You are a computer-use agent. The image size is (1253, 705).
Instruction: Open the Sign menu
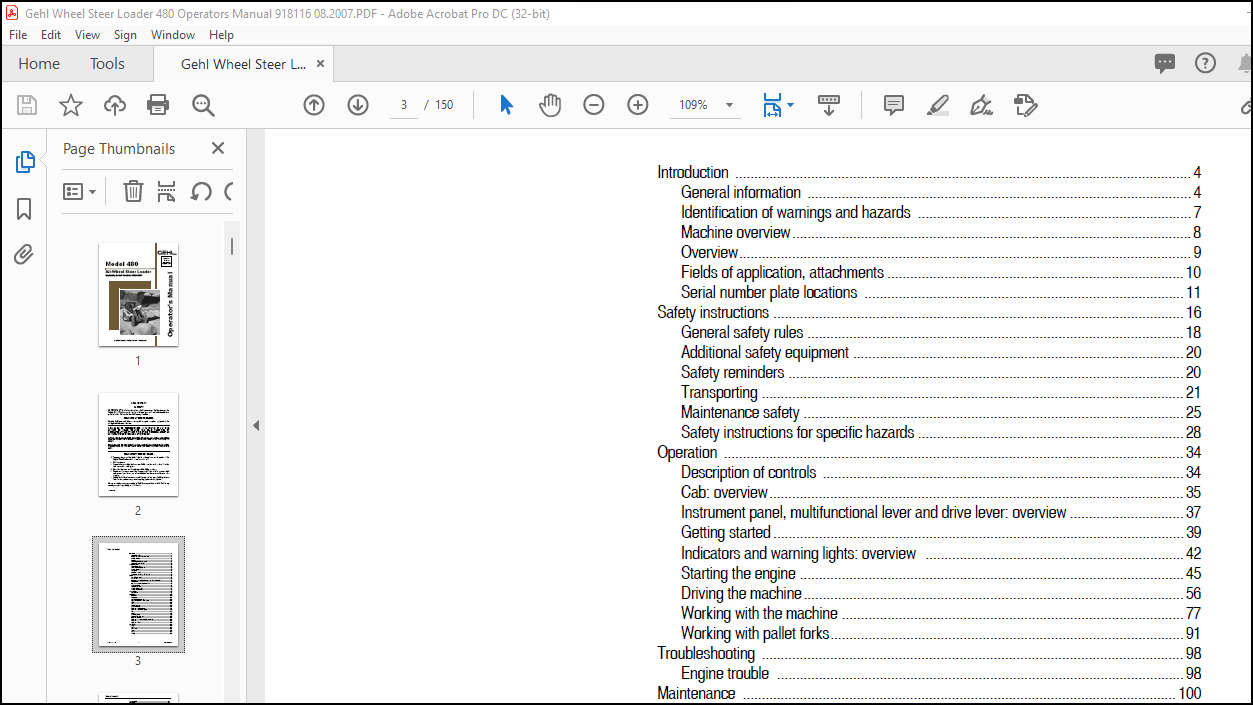[125, 34]
